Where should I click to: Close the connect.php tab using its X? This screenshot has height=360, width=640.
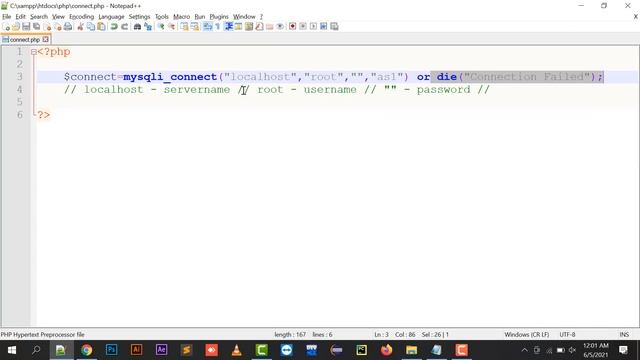(x=46, y=40)
